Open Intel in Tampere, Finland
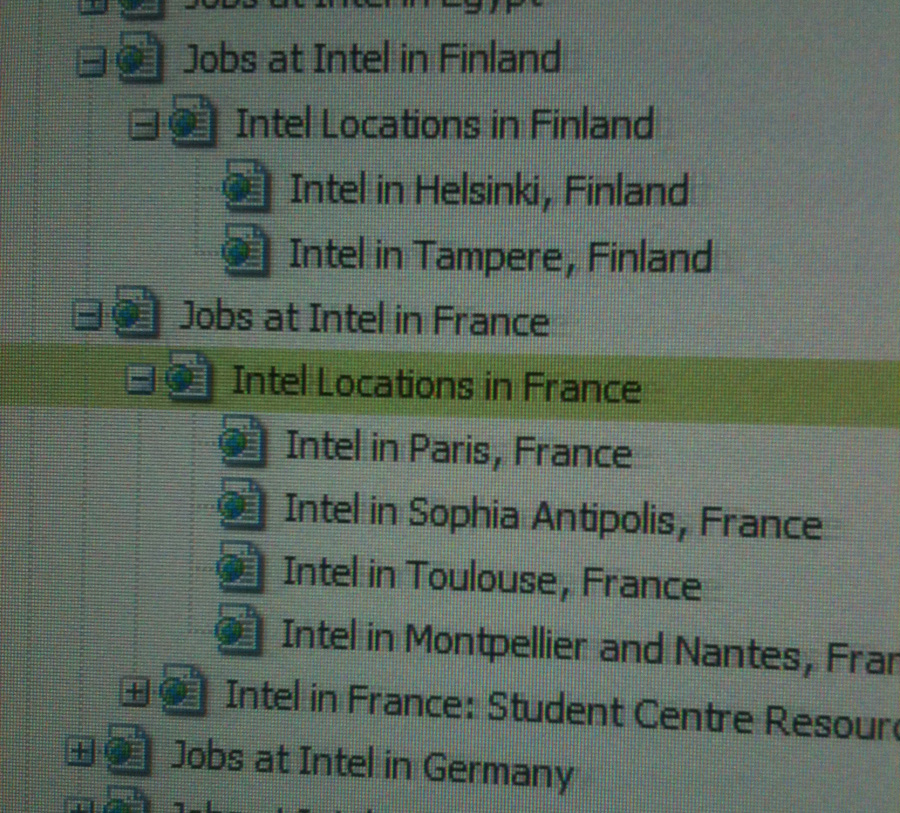 pos(500,255)
